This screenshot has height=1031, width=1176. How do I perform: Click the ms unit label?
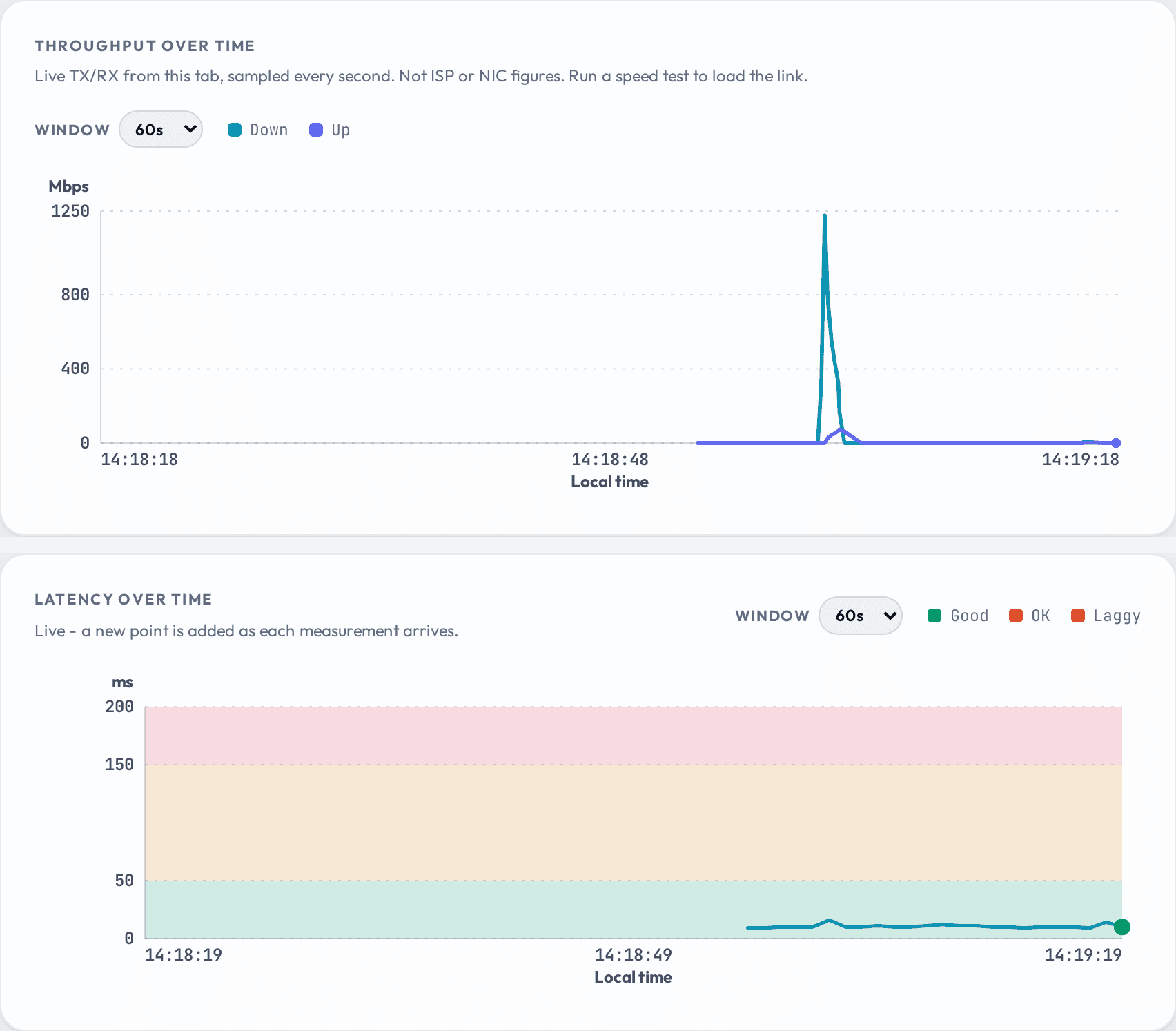[122, 682]
